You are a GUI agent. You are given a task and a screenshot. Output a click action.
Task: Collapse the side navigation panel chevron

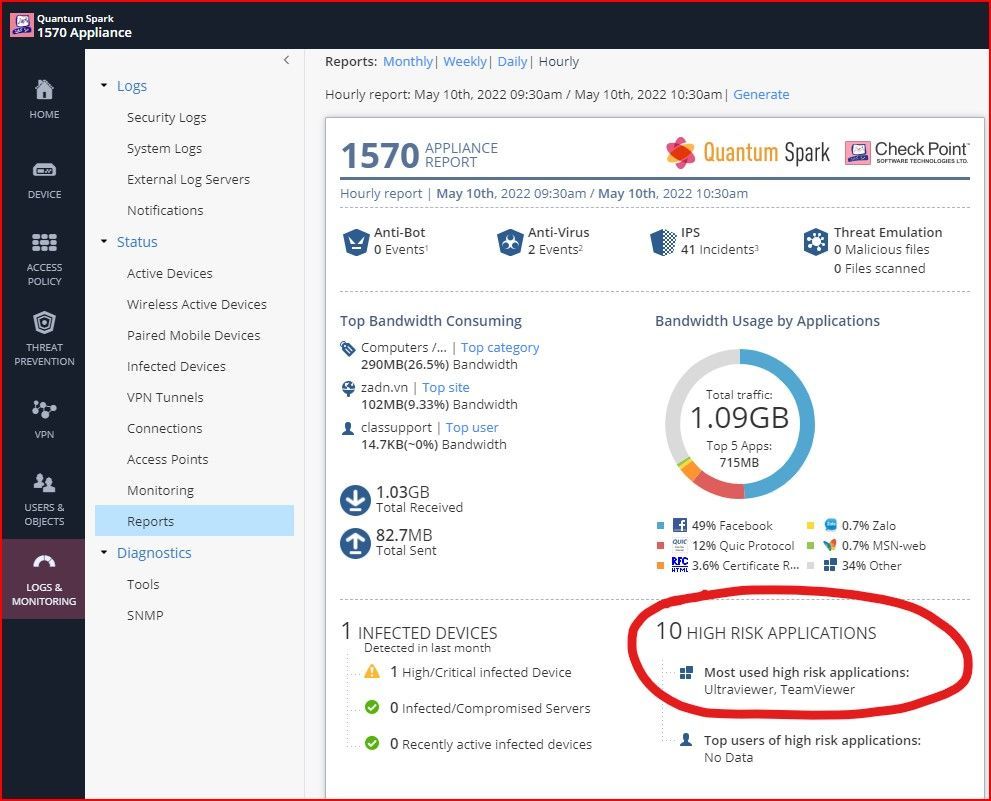pyautogui.click(x=286, y=59)
